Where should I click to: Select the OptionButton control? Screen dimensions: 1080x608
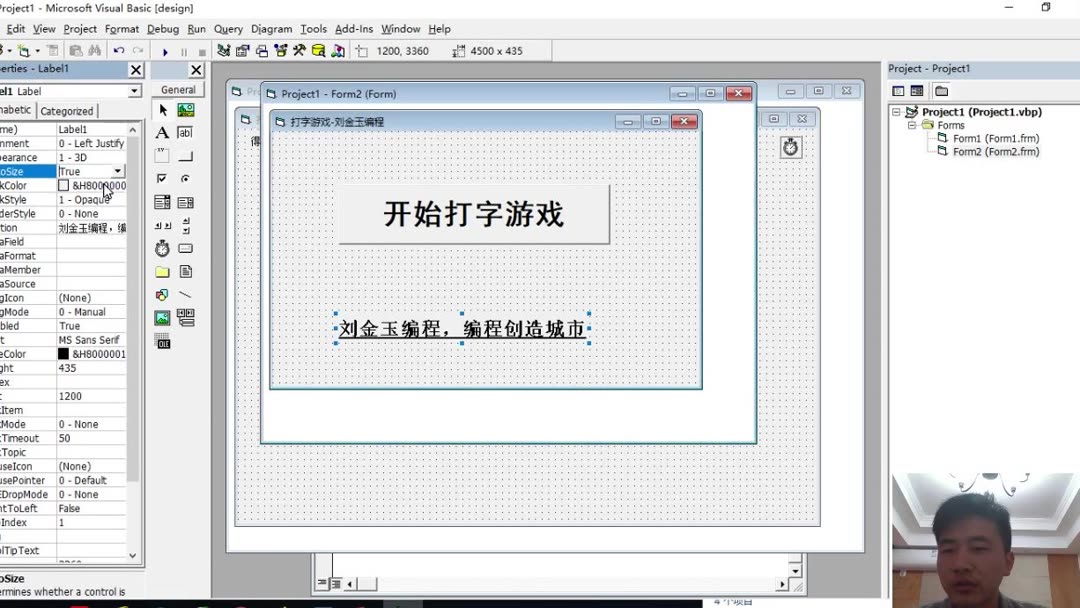pyautogui.click(x=186, y=178)
